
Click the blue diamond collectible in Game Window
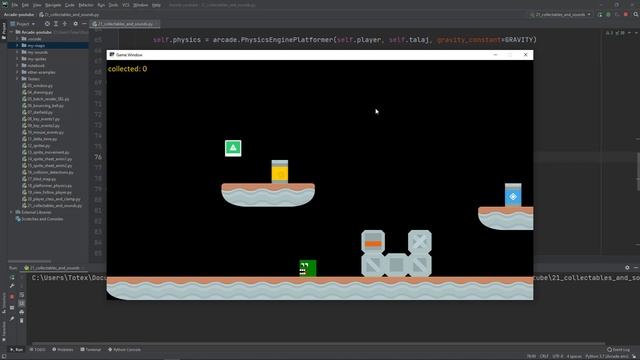(x=513, y=195)
